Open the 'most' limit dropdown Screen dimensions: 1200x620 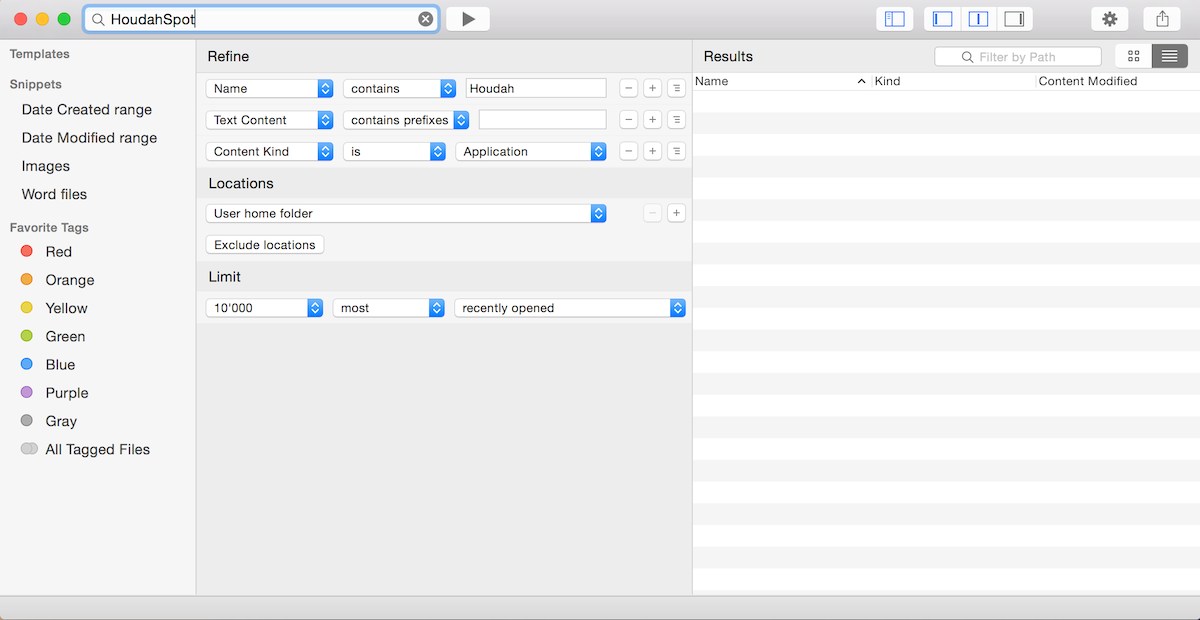click(x=388, y=308)
